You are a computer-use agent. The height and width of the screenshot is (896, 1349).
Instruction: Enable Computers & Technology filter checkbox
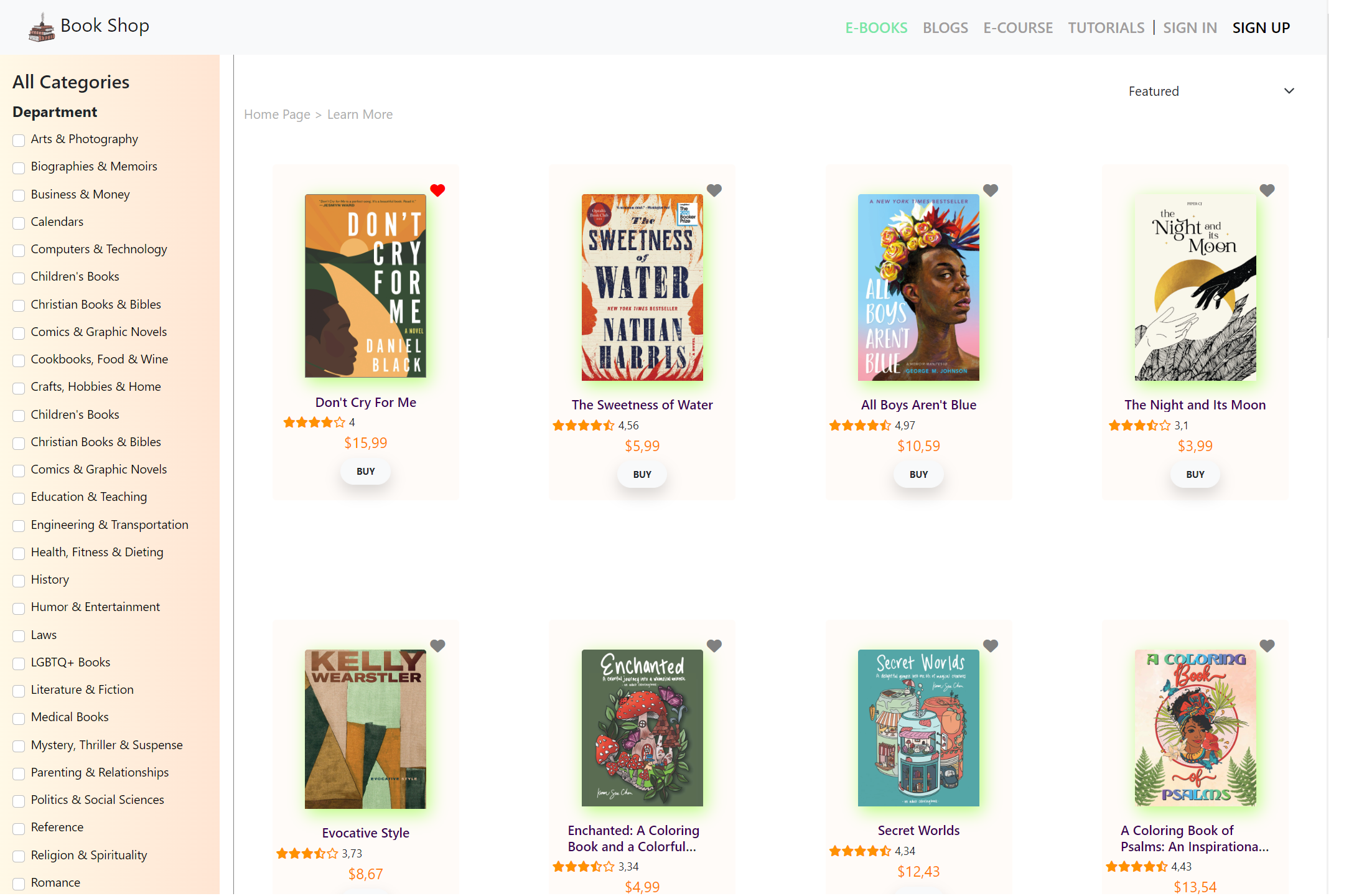19,250
